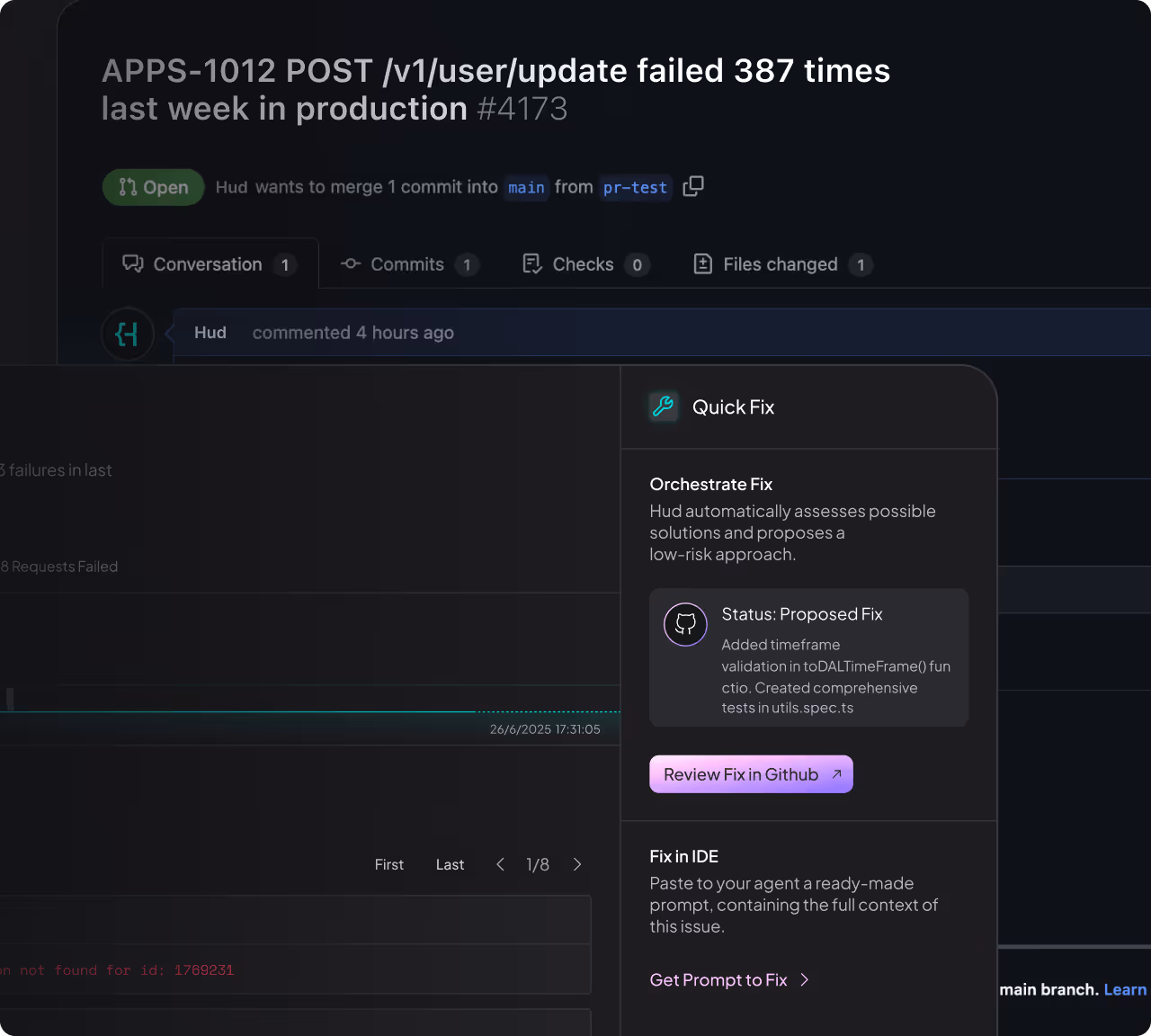Image resolution: width=1151 pixels, height=1036 pixels.
Task: Click the 26/6/2025 17:31:05 timestamp
Action: pos(545,729)
